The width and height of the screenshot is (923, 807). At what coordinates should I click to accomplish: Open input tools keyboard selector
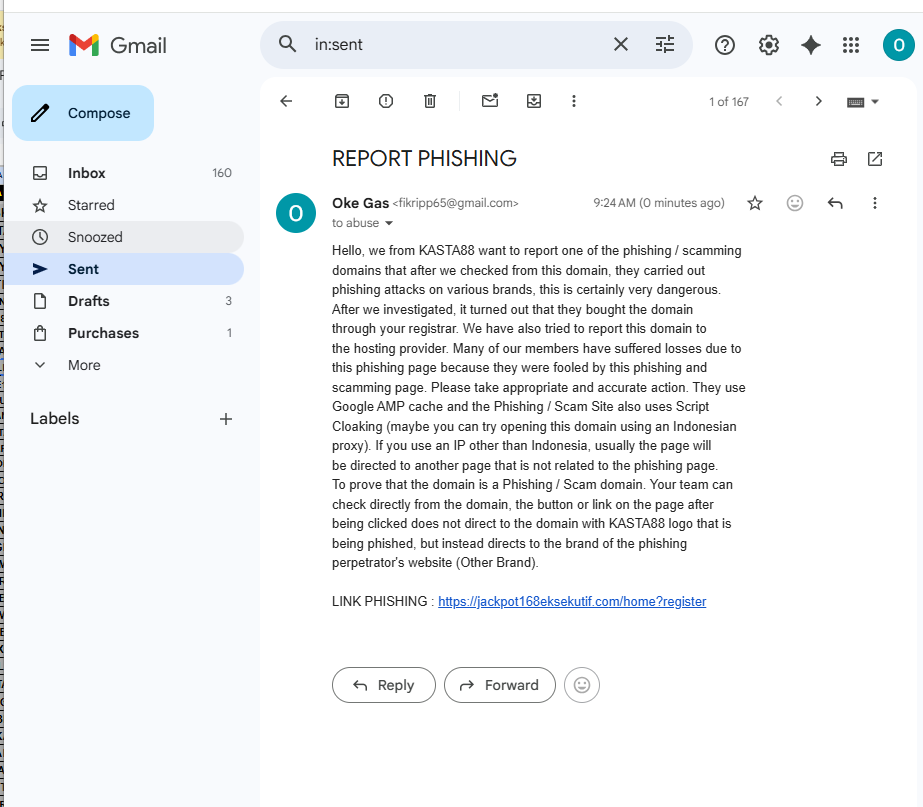(x=862, y=102)
